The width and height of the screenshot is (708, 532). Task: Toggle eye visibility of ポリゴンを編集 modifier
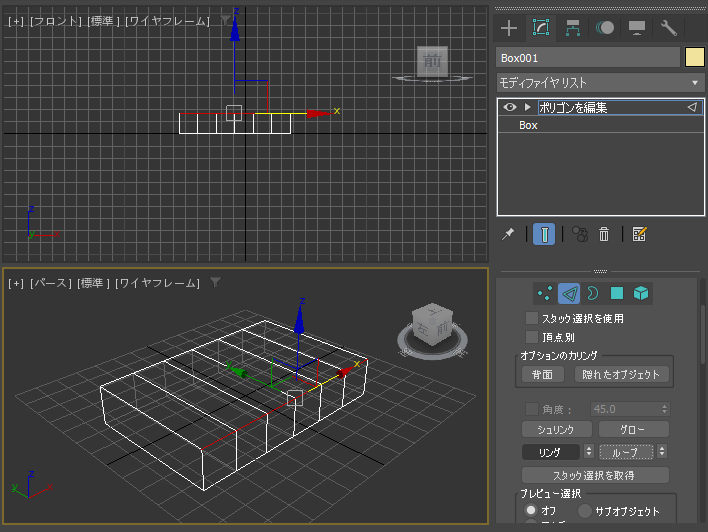(x=510, y=107)
